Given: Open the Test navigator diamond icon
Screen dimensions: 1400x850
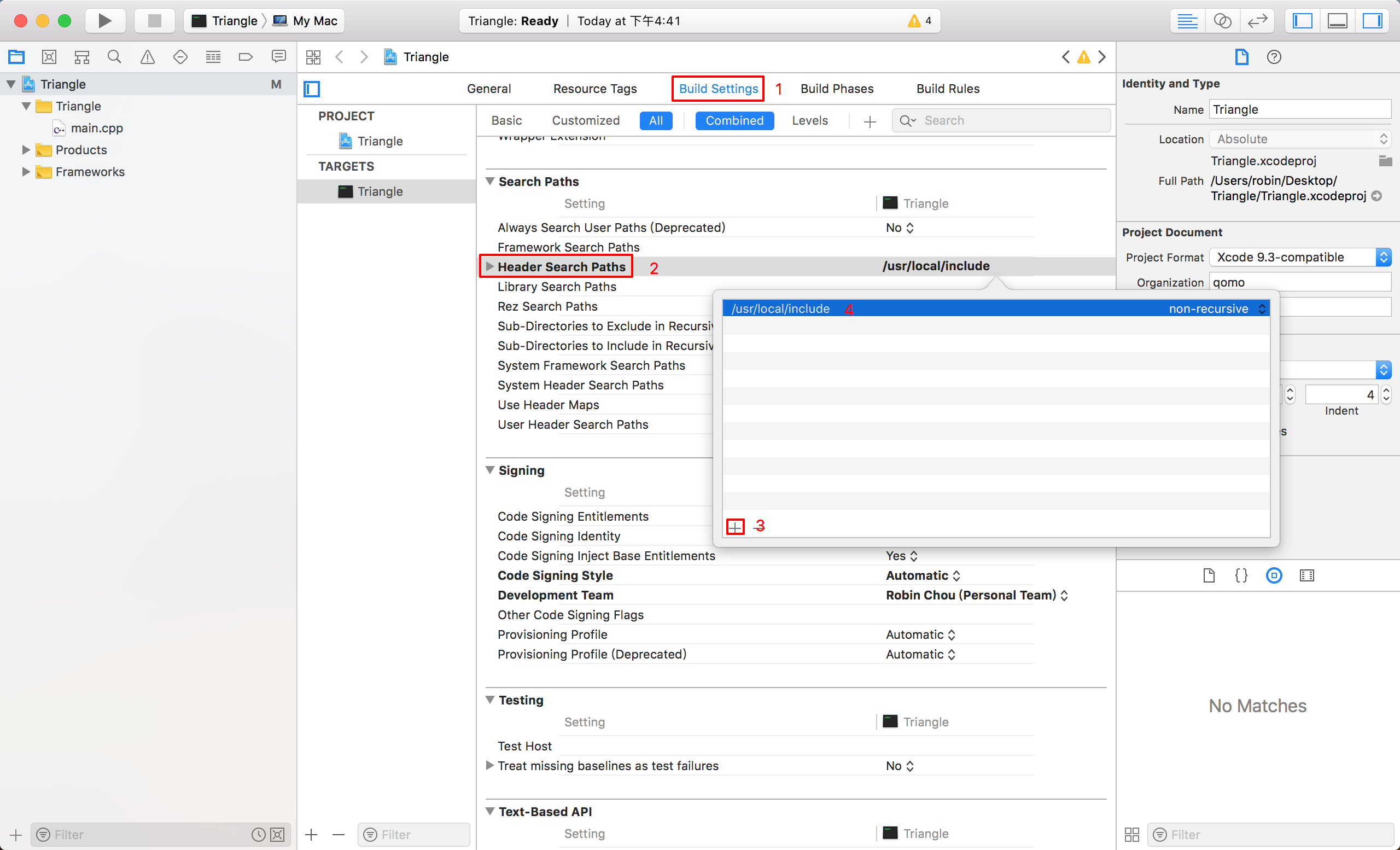Looking at the screenshot, I should coord(180,56).
